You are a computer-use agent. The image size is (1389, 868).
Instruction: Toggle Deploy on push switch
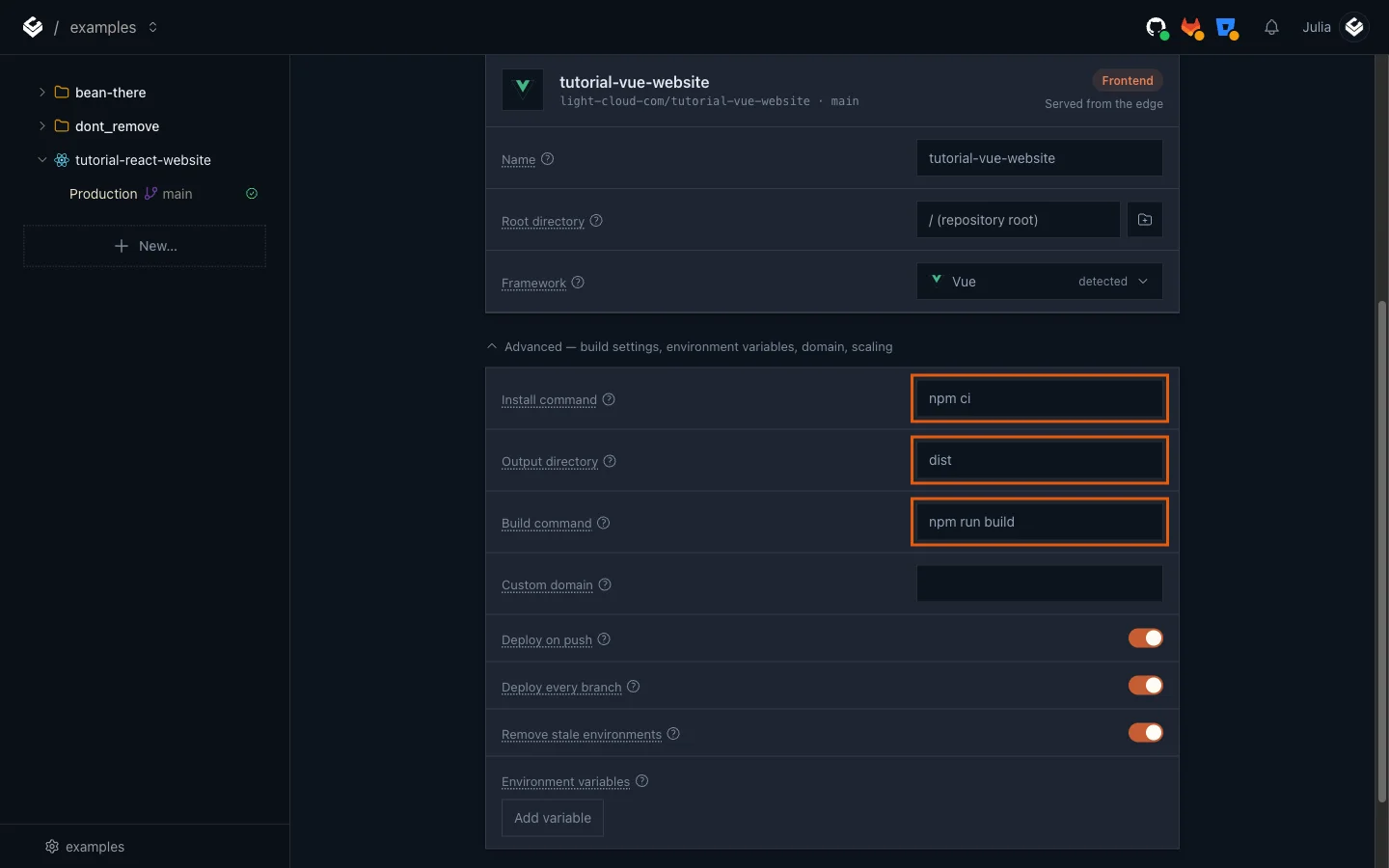pyautogui.click(x=1146, y=638)
